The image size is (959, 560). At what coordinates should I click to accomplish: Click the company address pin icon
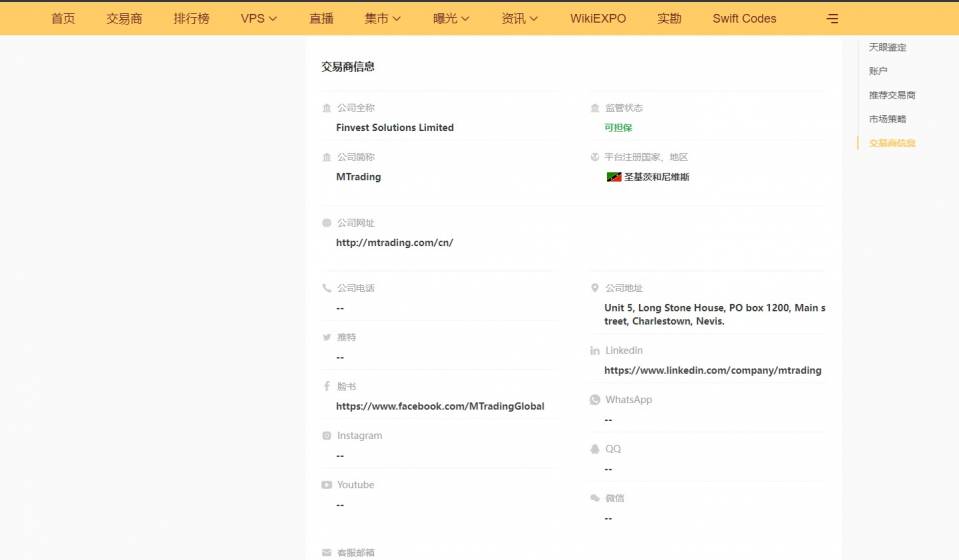click(594, 288)
